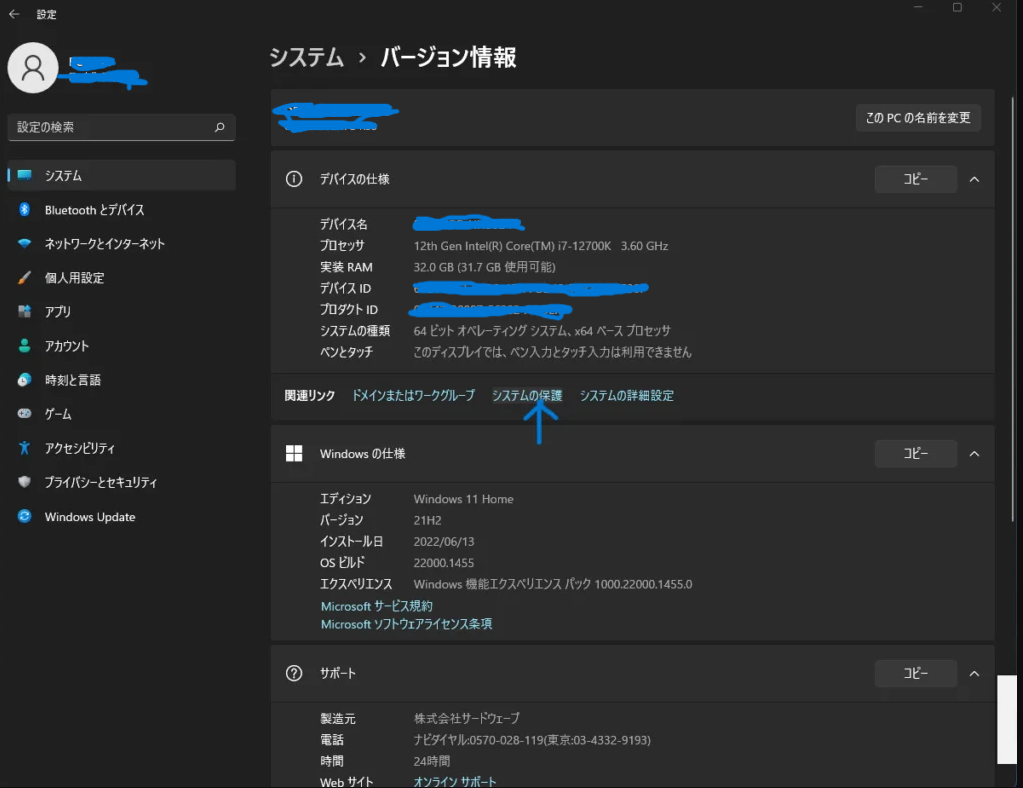Open Bluetooth とデバイス settings
This screenshot has height=788, width=1023.
(121, 209)
